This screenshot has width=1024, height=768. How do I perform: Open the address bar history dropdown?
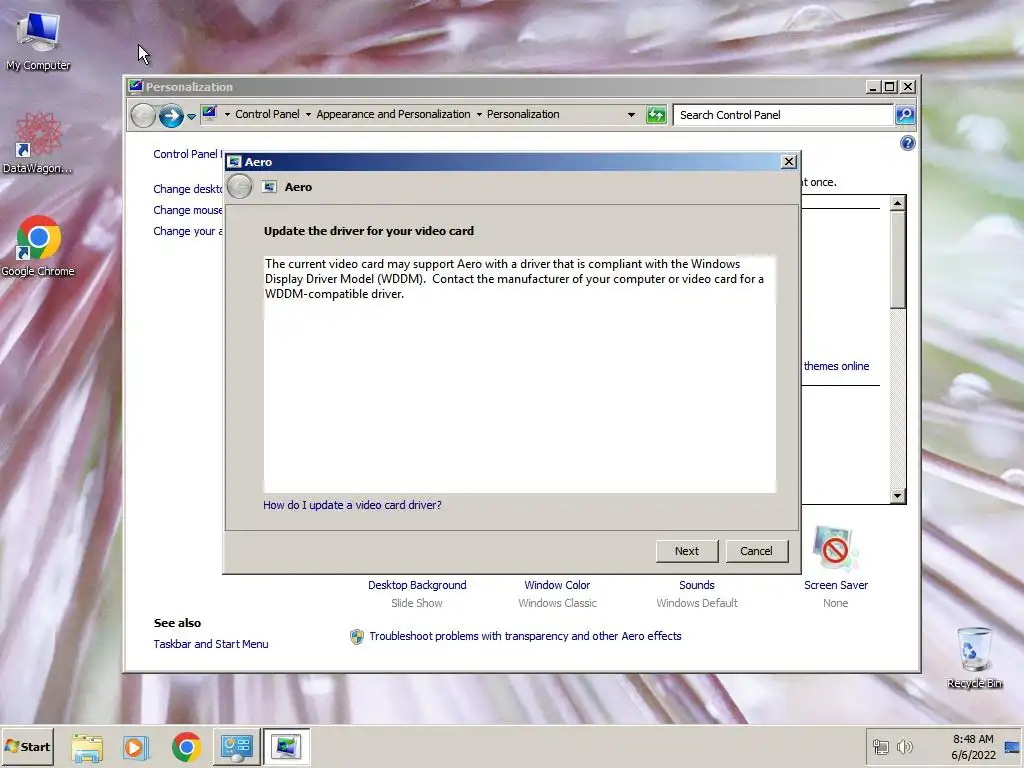pyautogui.click(x=631, y=115)
